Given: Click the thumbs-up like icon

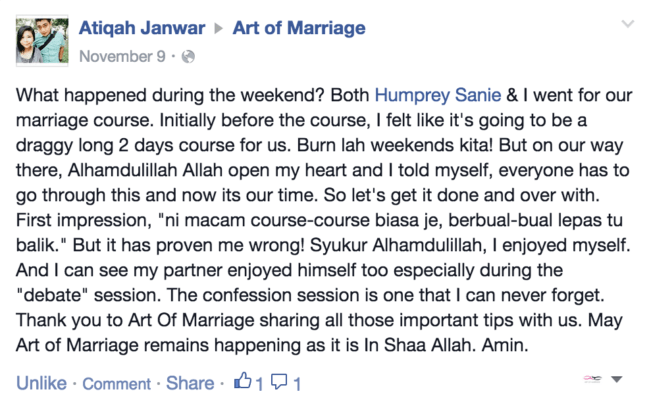Looking at the screenshot, I should tap(243, 381).
